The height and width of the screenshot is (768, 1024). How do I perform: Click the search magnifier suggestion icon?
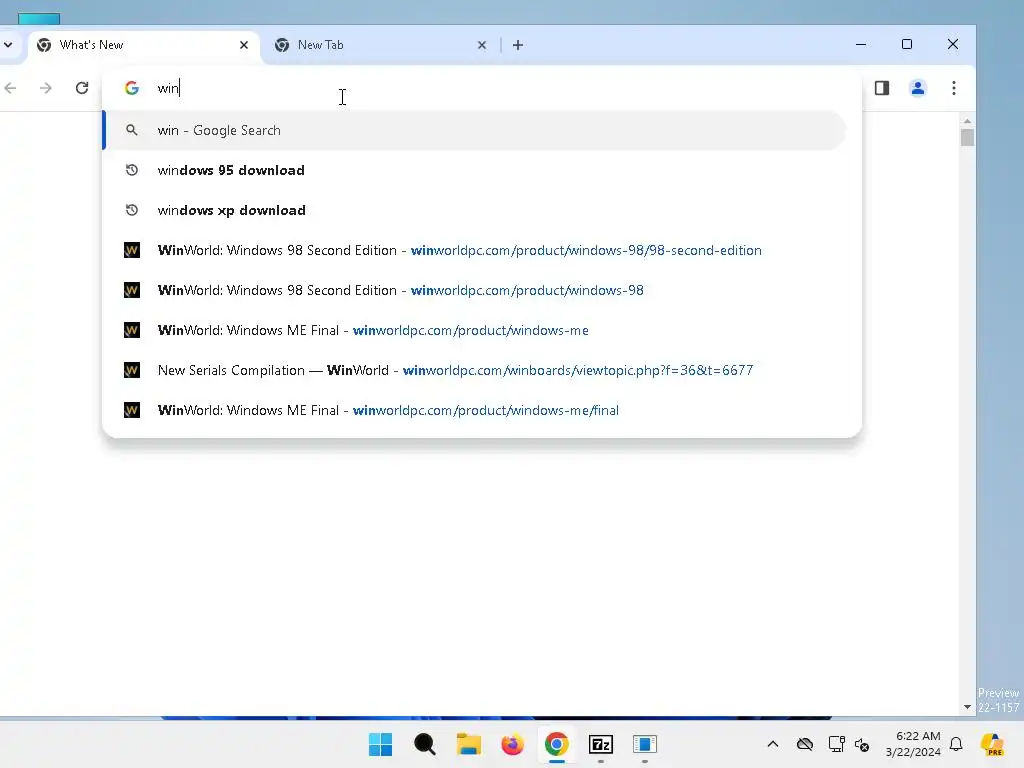pos(132,130)
